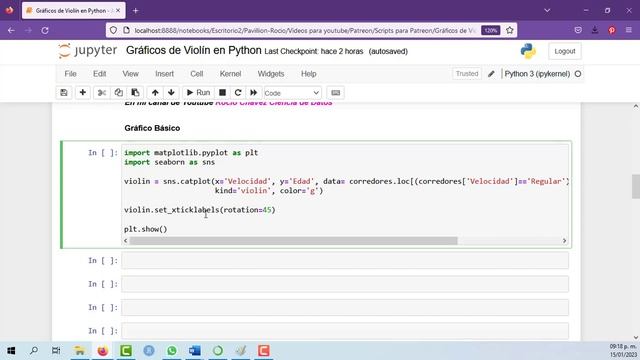
Task: Restart kernel and run all cells icon
Action: tap(253, 93)
